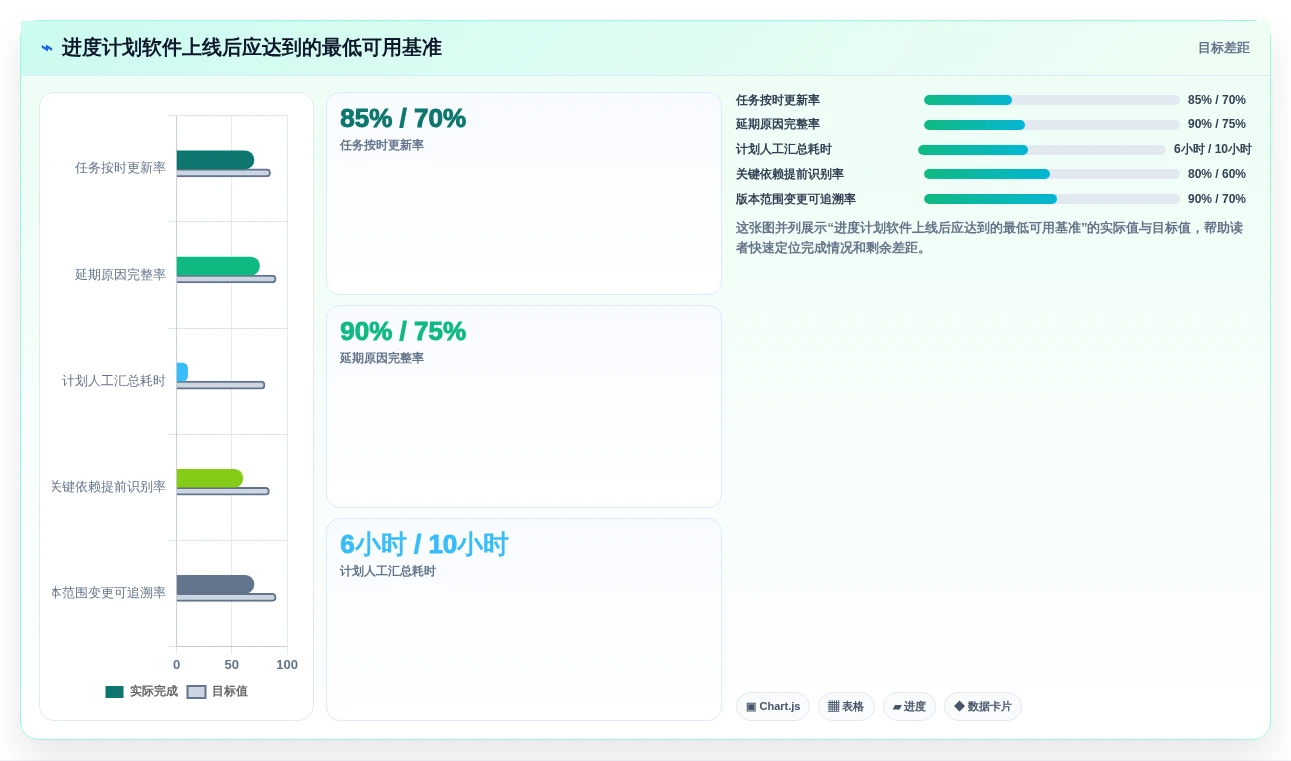Click the 50 tick label on x-axis
This screenshot has height=761, width=1291.
tap(232, 665)
